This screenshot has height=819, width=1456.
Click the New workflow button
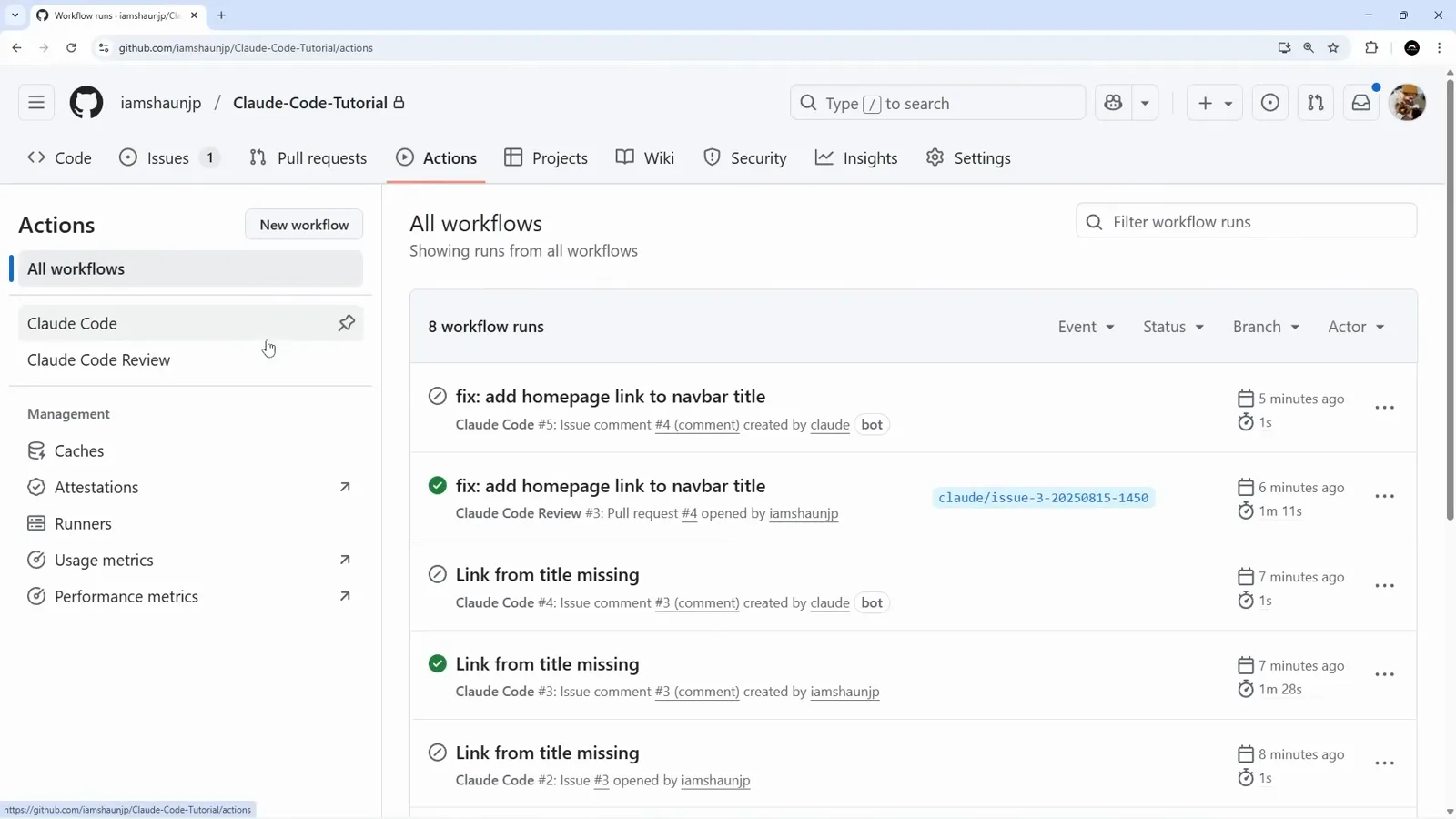[x=304, y=225]
